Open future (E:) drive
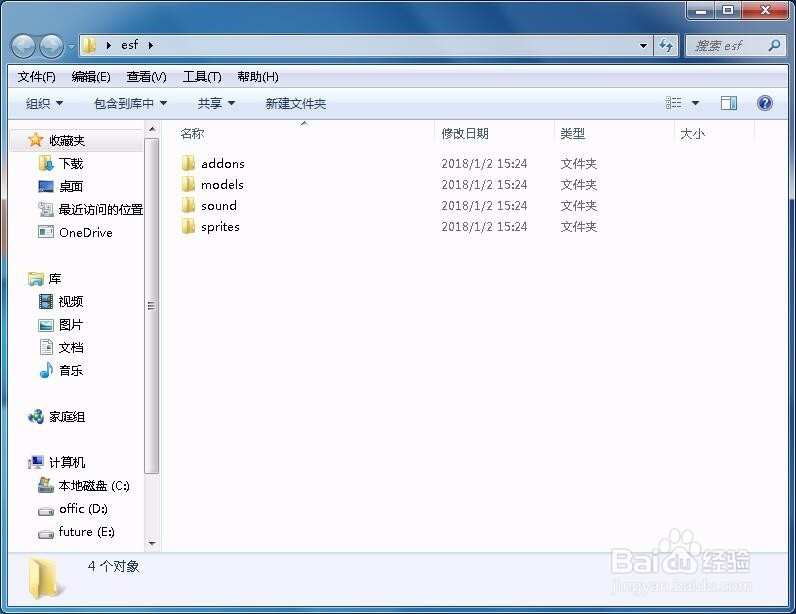The height and width of the screenshot is (614, 796). click(87, 532)
